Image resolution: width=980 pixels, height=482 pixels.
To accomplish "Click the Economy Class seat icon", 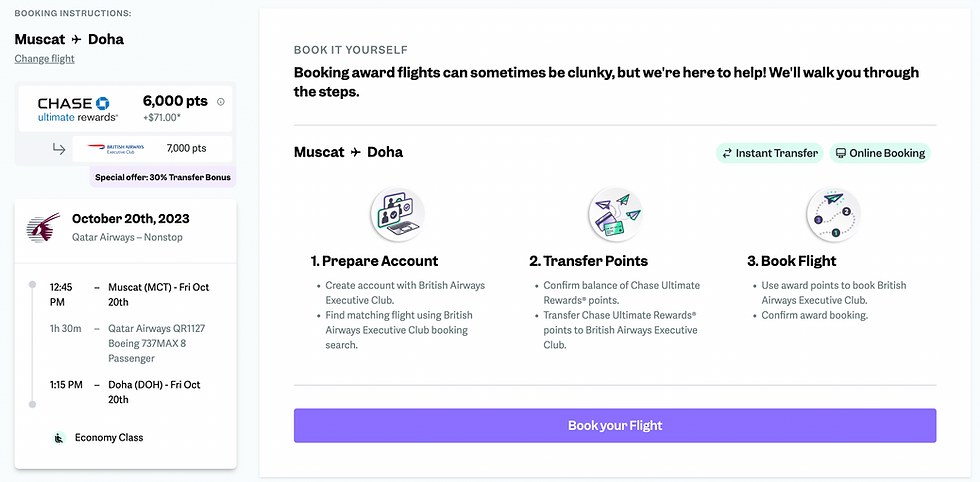I will click(x=59, y=438).
